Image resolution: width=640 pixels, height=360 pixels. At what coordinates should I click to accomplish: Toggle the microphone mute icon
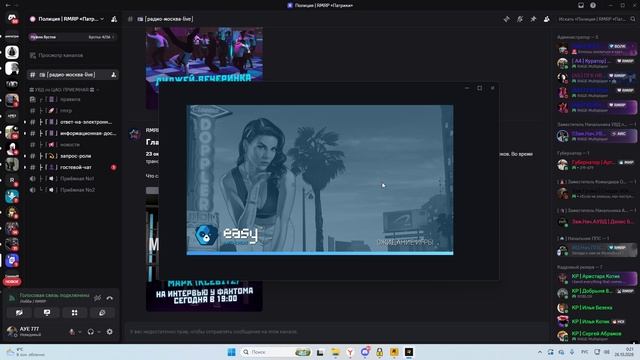click(x=72, y=332)
